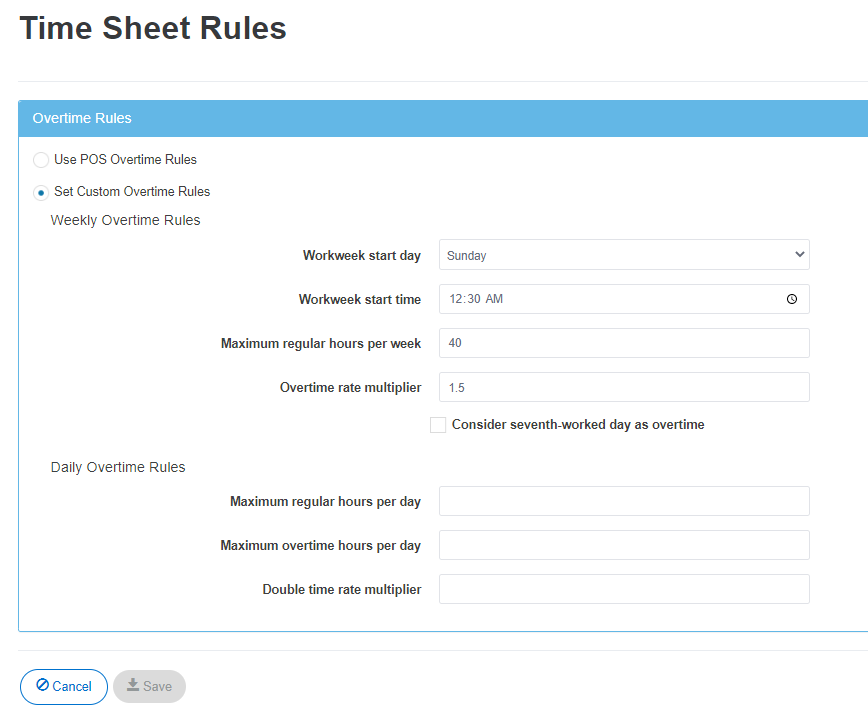
Task: Click the hour segment of Workweek start time
Action: click(x=456, y=299)
